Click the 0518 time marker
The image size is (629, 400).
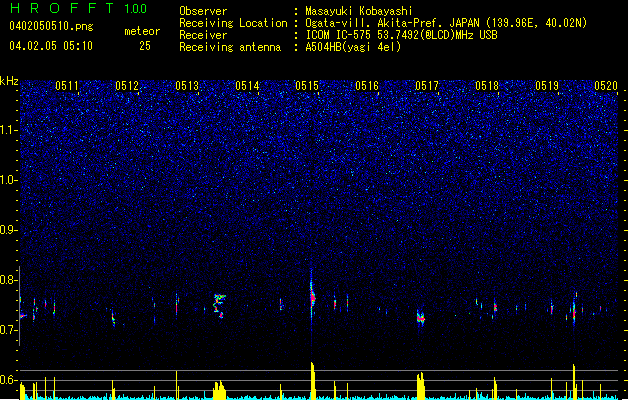pyautogui.click(x=487, y=86)
